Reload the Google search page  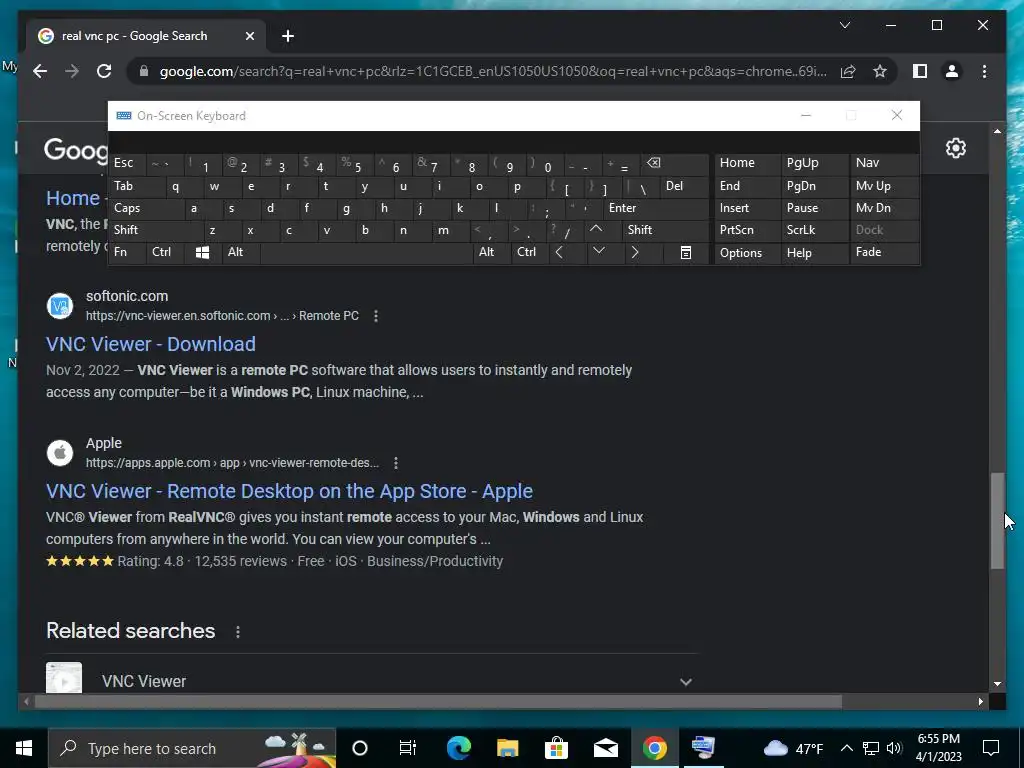point(104,71)
